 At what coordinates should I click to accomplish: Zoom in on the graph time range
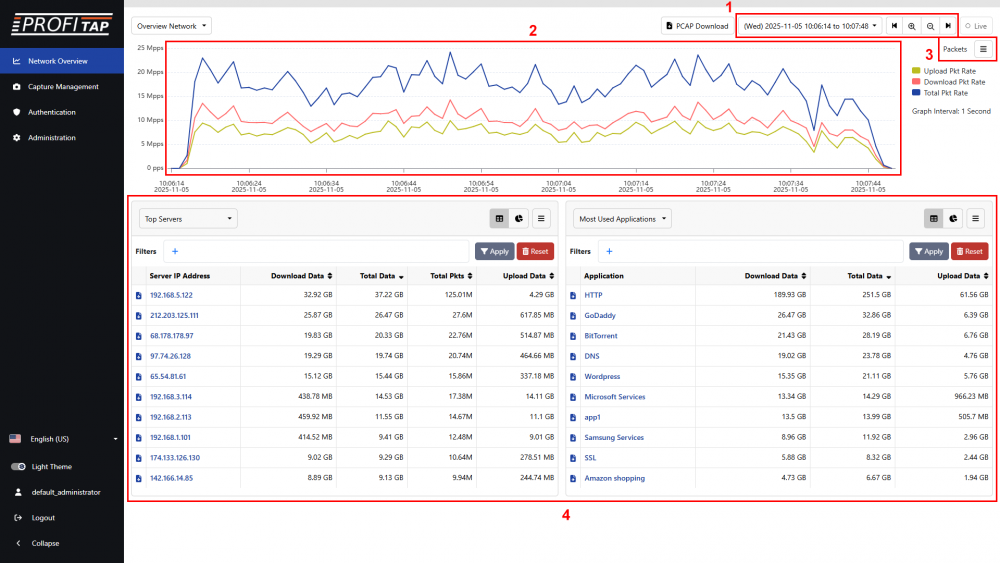click(912, 25)
